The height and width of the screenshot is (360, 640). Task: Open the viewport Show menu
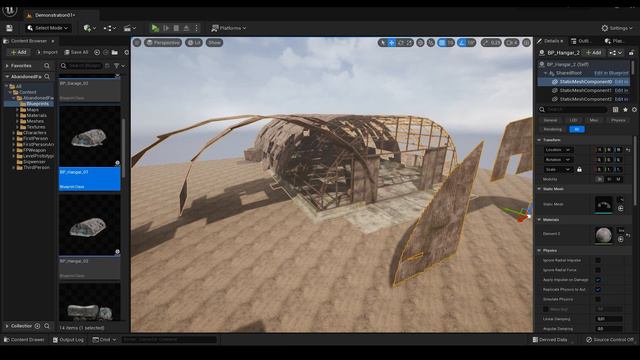tap(214, 42)
